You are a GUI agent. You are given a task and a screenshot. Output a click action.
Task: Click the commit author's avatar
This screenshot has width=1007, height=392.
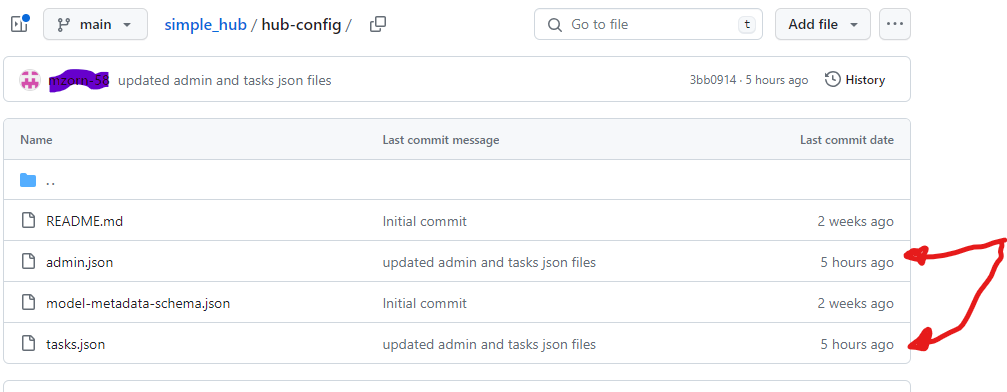click(x=30, y=80)
